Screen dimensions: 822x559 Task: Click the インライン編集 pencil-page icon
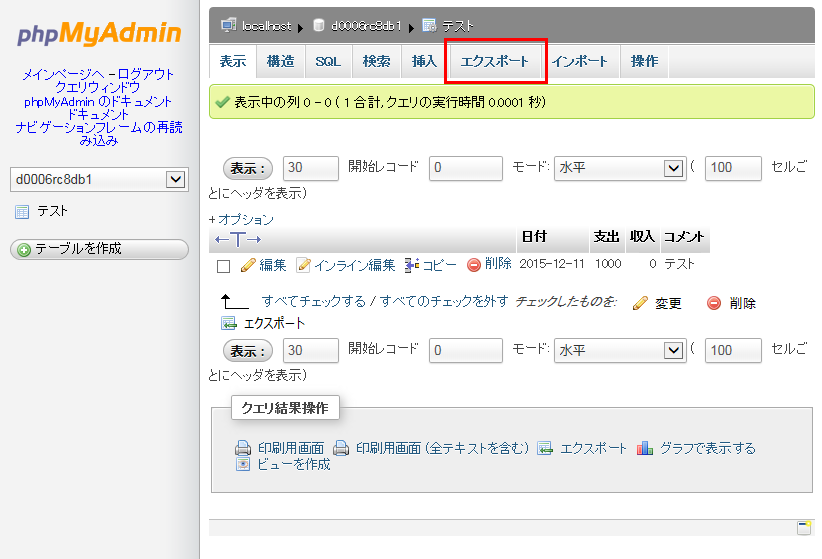(x=303, y=265)
